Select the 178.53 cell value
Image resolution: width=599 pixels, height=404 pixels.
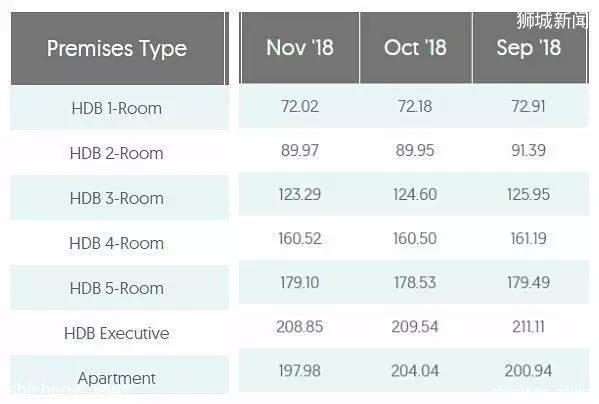[415, 283]
